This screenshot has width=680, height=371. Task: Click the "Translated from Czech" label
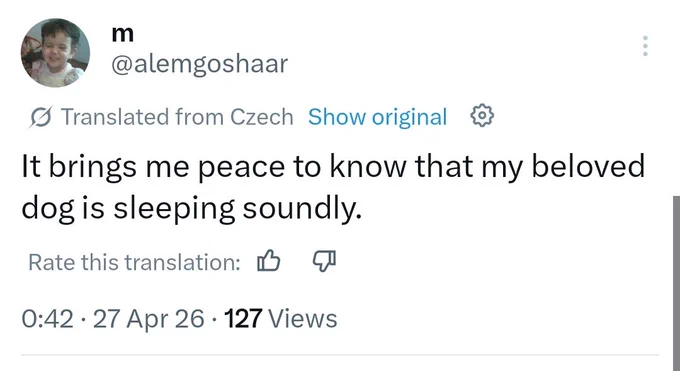(177, 117)
